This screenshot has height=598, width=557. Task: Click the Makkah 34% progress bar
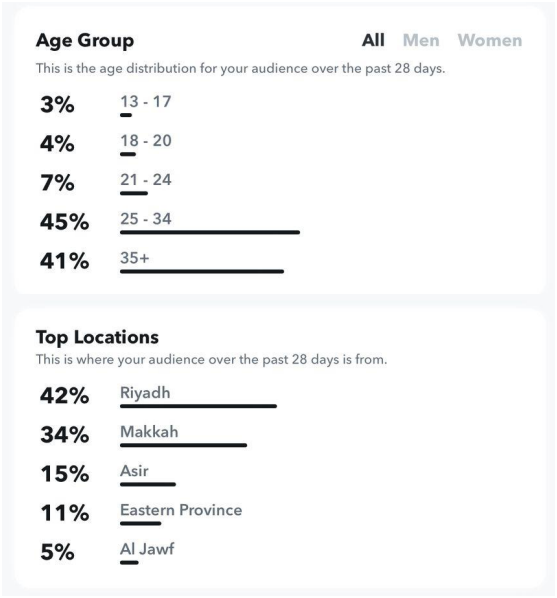184,445
